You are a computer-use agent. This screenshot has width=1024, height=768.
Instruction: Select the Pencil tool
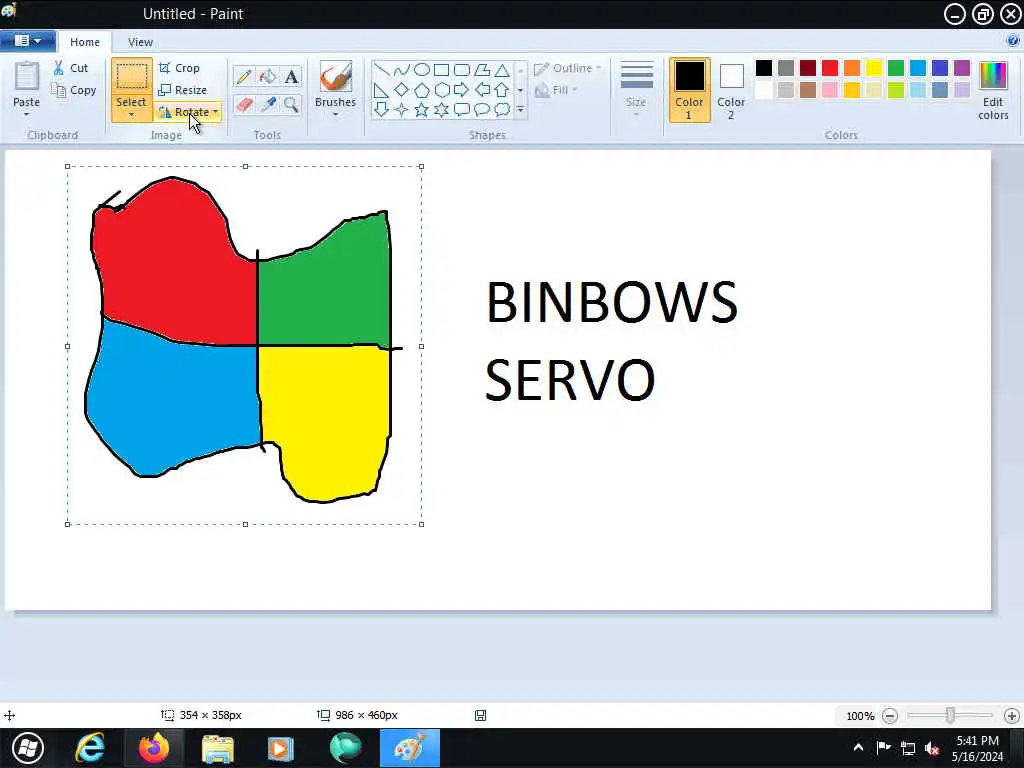(244, 76)
